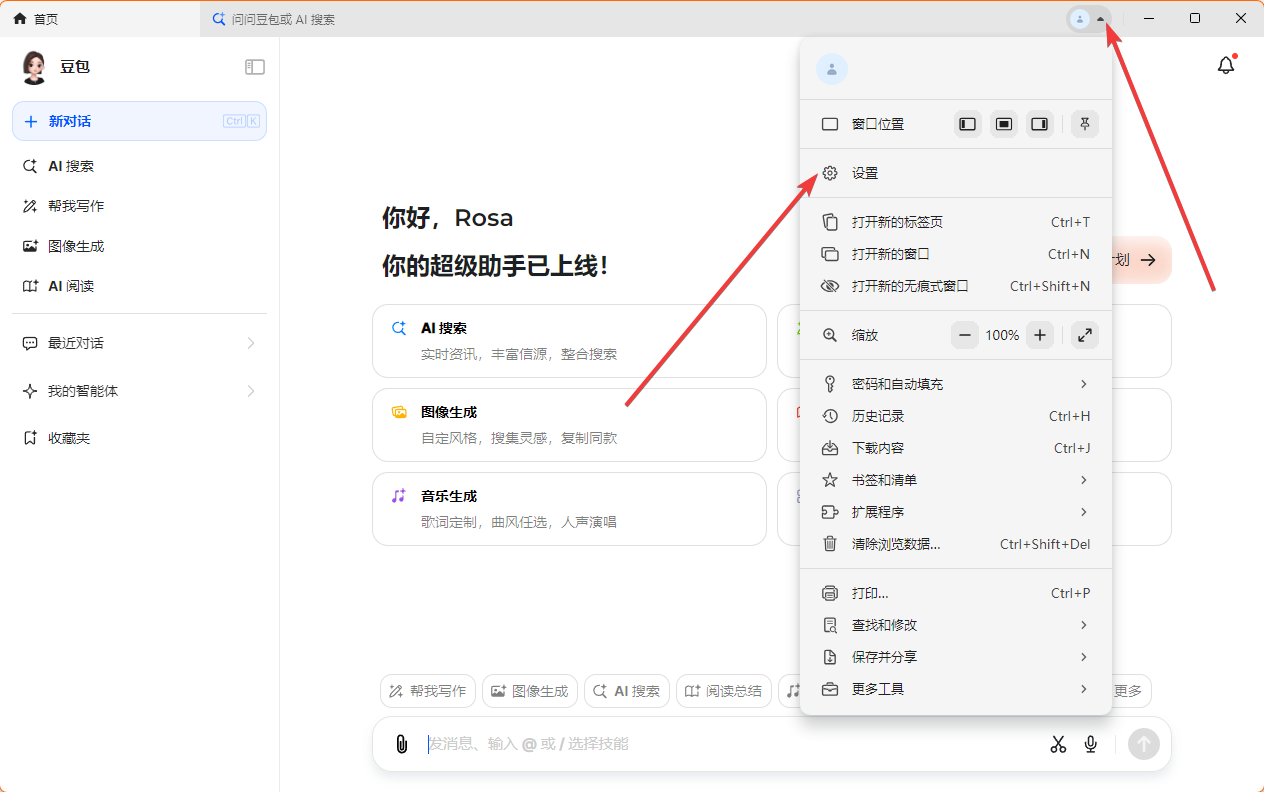Image resolution: width=1264 pixels, height=792 pixels.
Task: Click the paperclip attachment icon
Action: [x=401, y=744]
